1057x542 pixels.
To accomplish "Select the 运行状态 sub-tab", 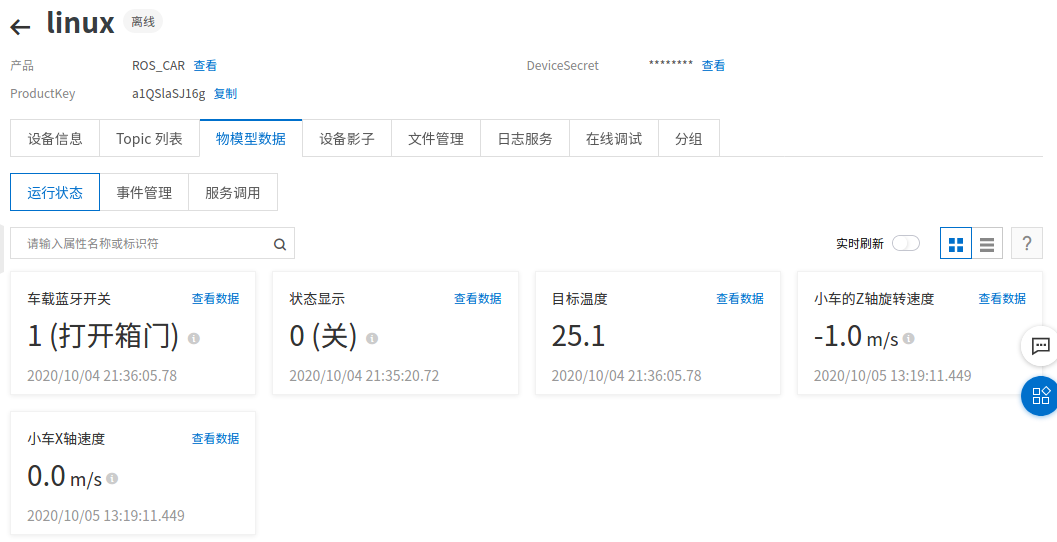I will 55,192.
